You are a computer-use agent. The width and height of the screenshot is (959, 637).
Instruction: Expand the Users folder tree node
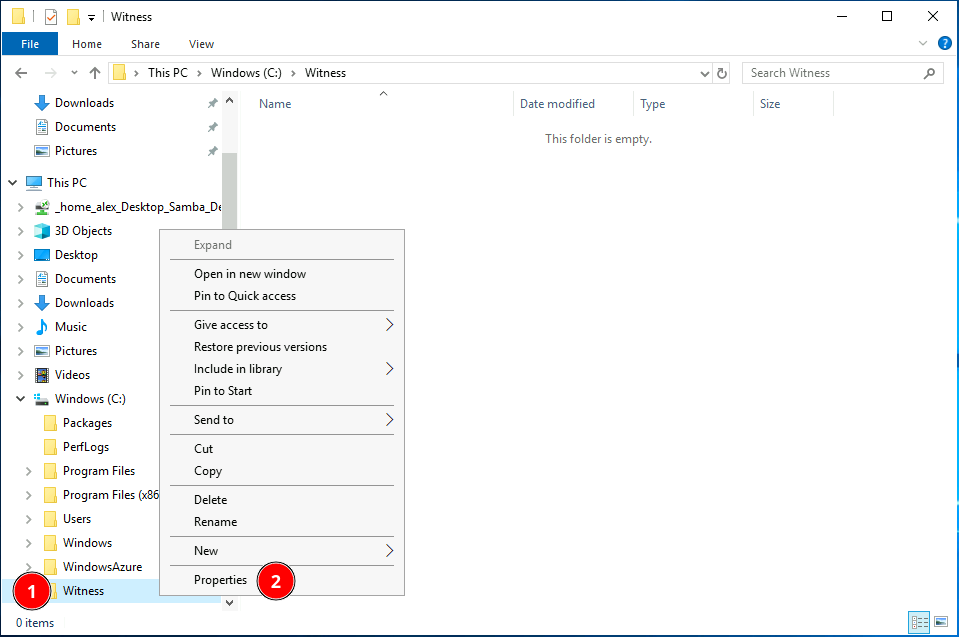[28, 519]
